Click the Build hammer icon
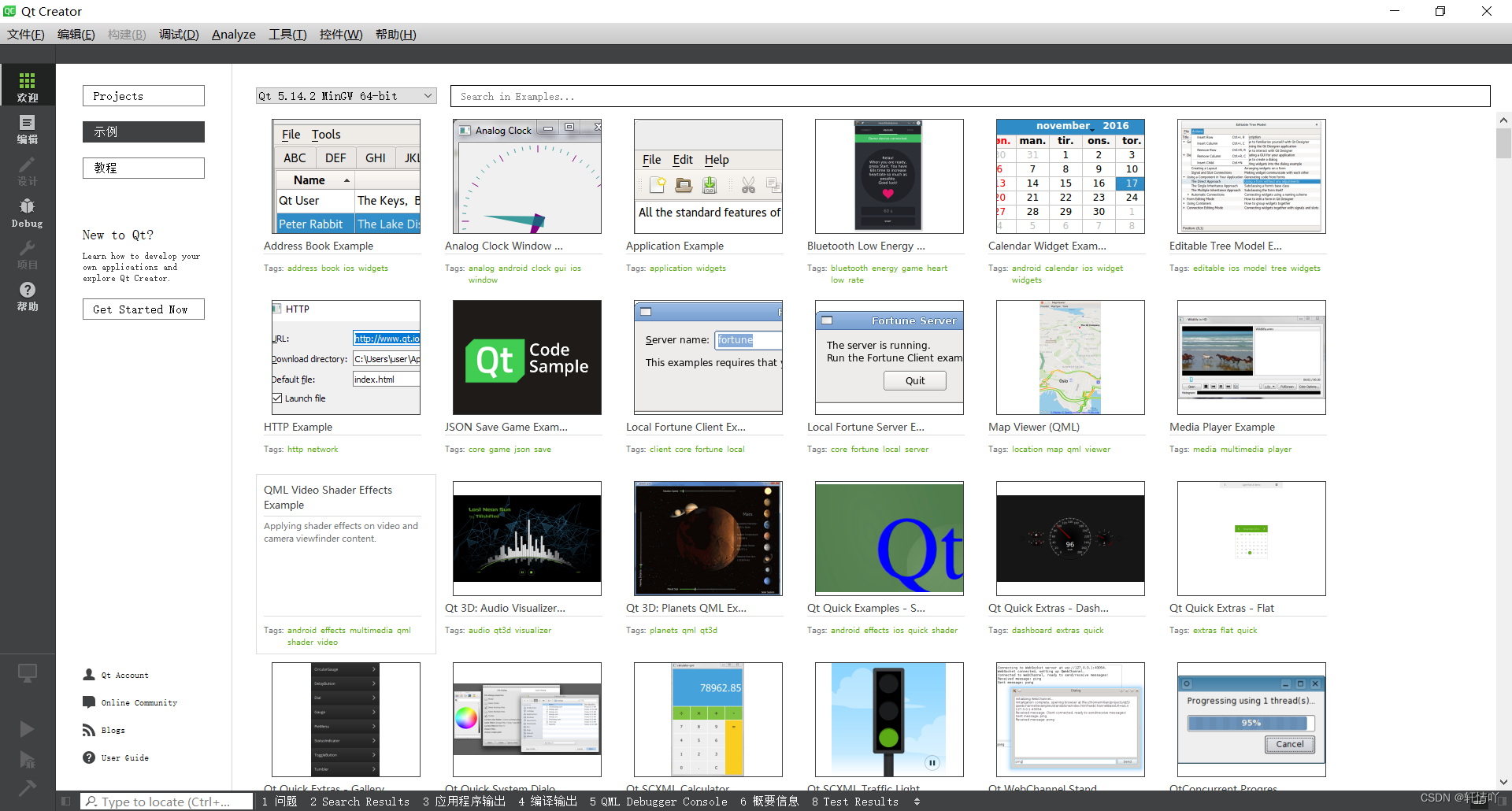Screen dimensions: 1512x811 click(27, 787)
